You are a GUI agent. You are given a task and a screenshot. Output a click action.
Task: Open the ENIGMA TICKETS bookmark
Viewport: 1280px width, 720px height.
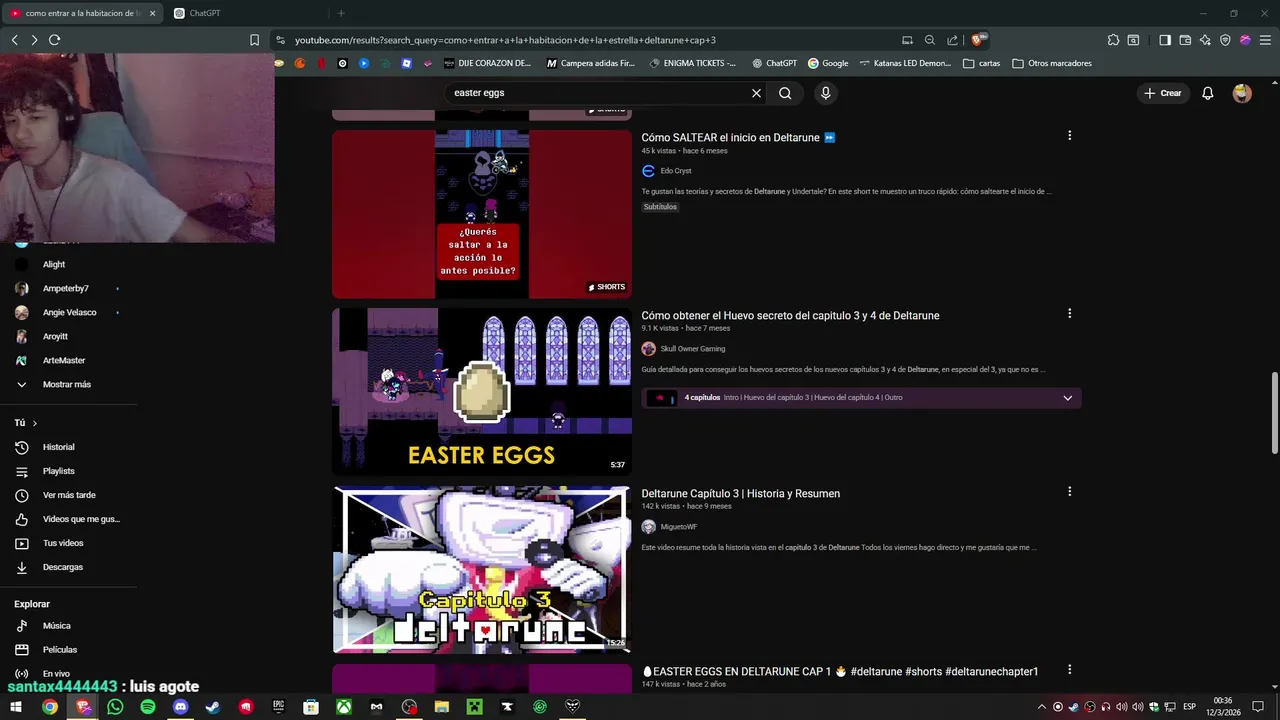(x=693, y=63)
